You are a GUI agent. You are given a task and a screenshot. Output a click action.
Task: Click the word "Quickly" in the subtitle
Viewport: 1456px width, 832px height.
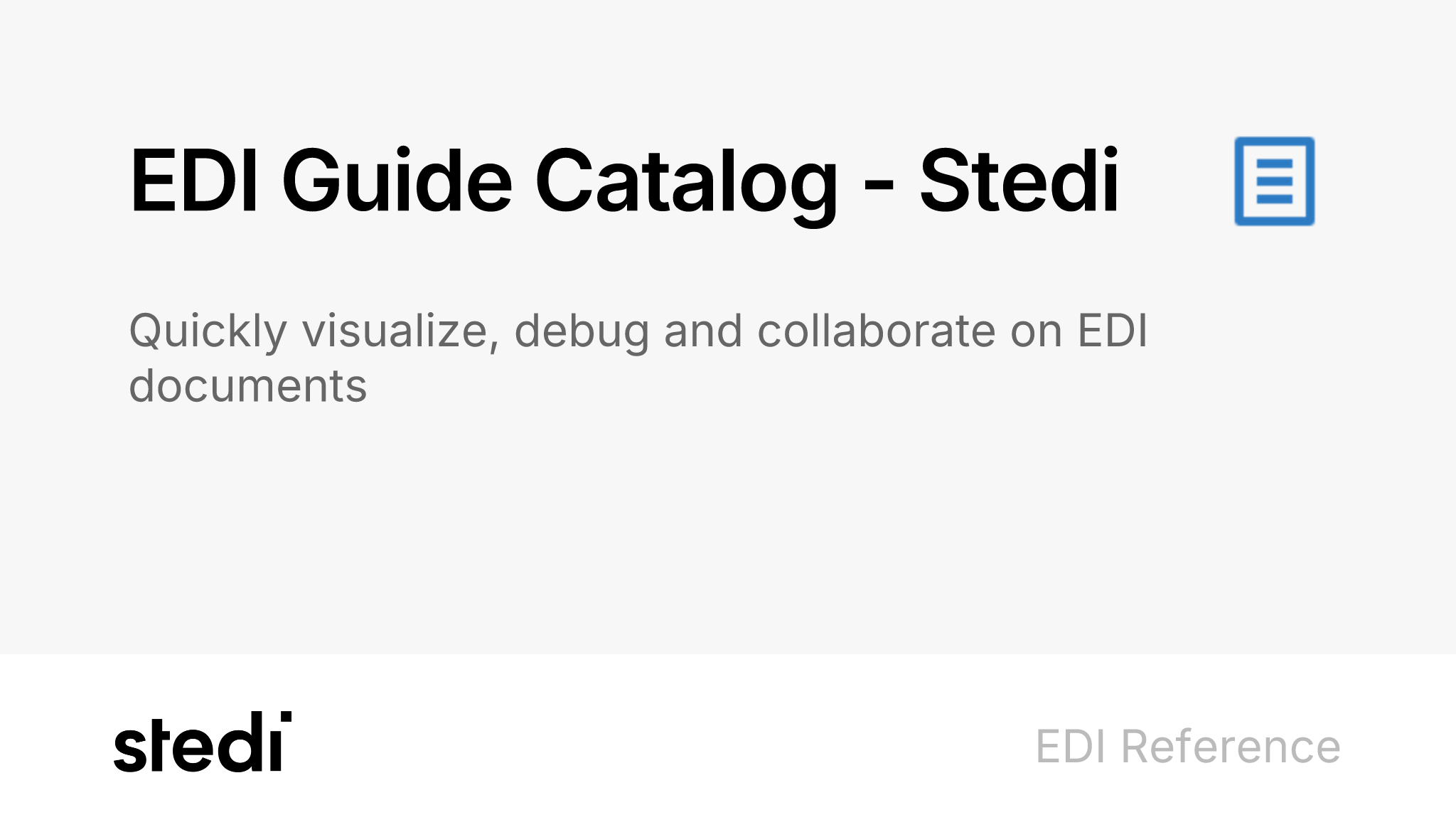point(208,332)
